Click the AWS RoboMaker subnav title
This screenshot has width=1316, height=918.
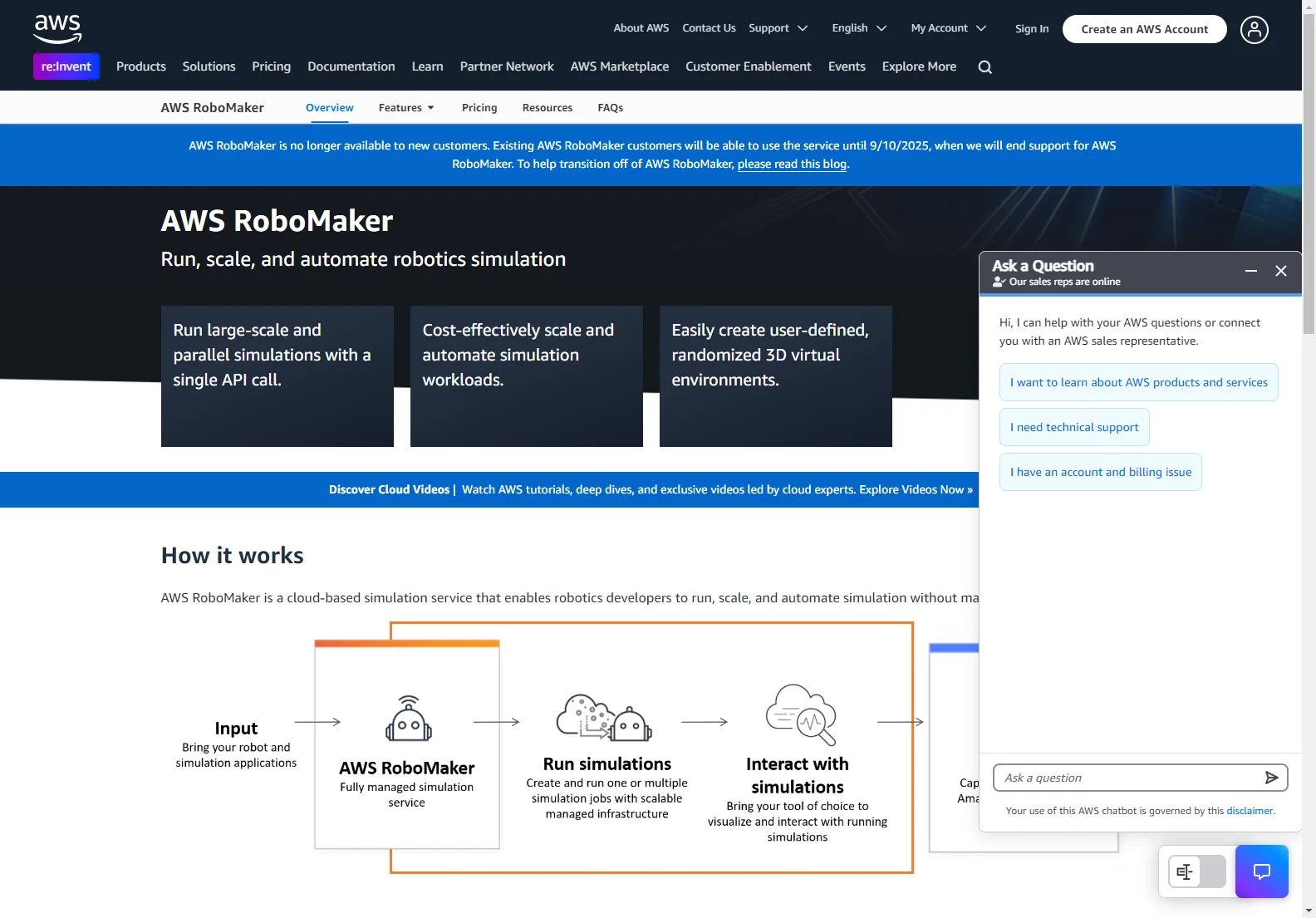pos(213,108)
